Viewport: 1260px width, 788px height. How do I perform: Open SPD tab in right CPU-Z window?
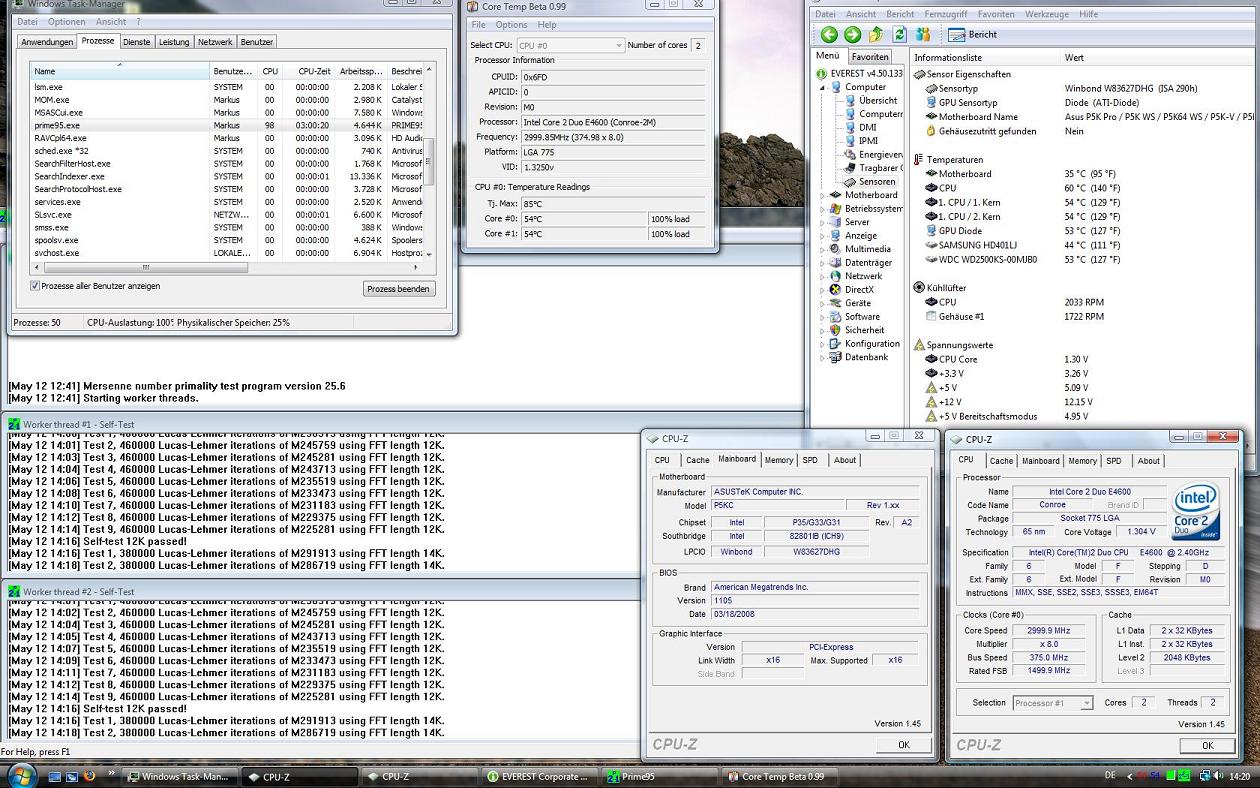click(x=1114, y=461)
